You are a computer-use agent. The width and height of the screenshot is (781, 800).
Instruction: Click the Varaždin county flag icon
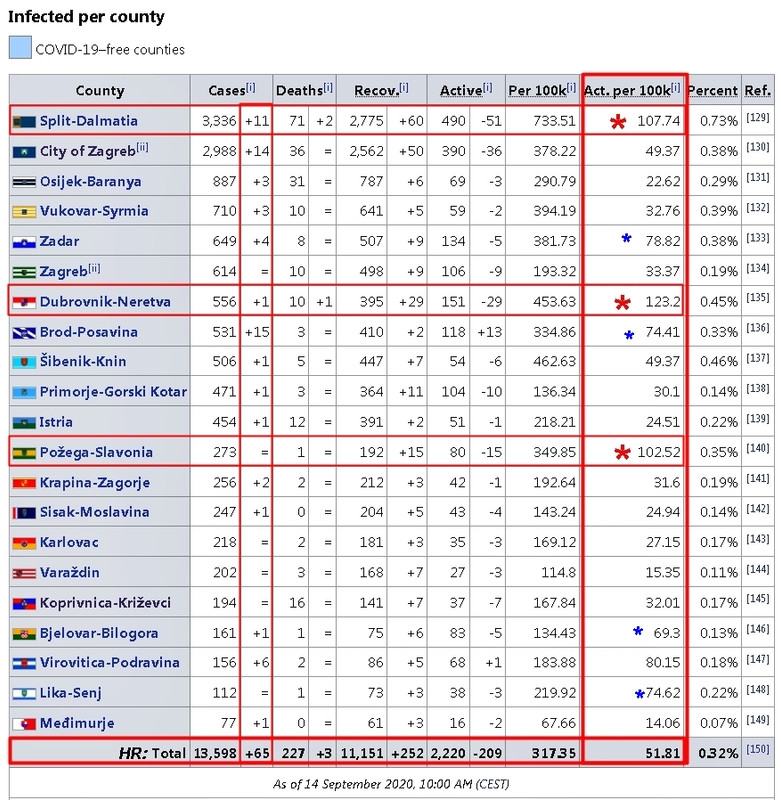(x=24, y=573)
